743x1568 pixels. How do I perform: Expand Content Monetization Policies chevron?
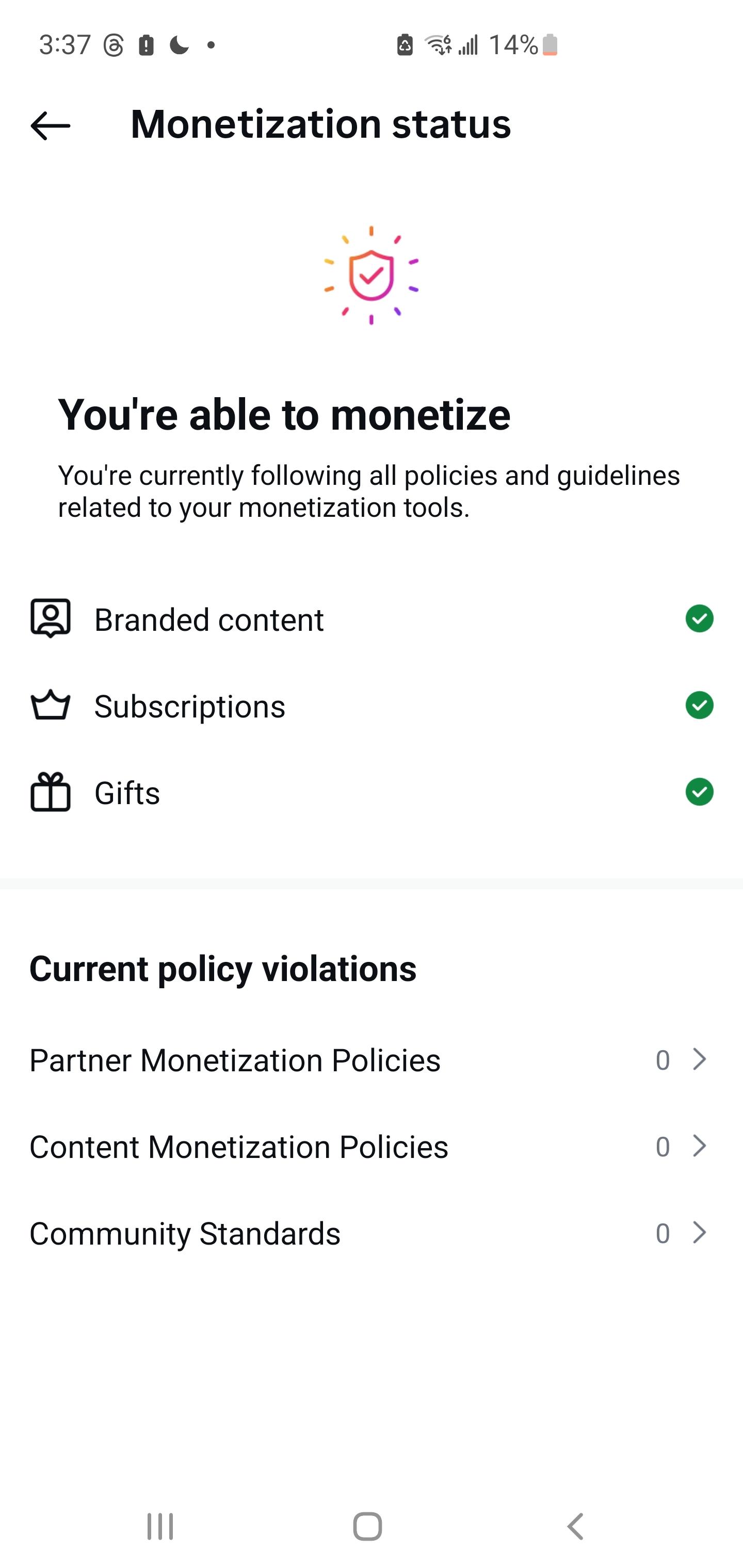coord(700,1146)
